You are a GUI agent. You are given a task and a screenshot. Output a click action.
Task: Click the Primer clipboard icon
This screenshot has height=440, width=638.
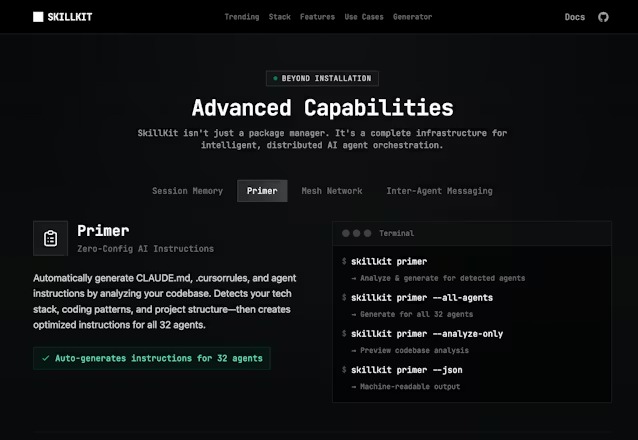(x=50, y=239)
